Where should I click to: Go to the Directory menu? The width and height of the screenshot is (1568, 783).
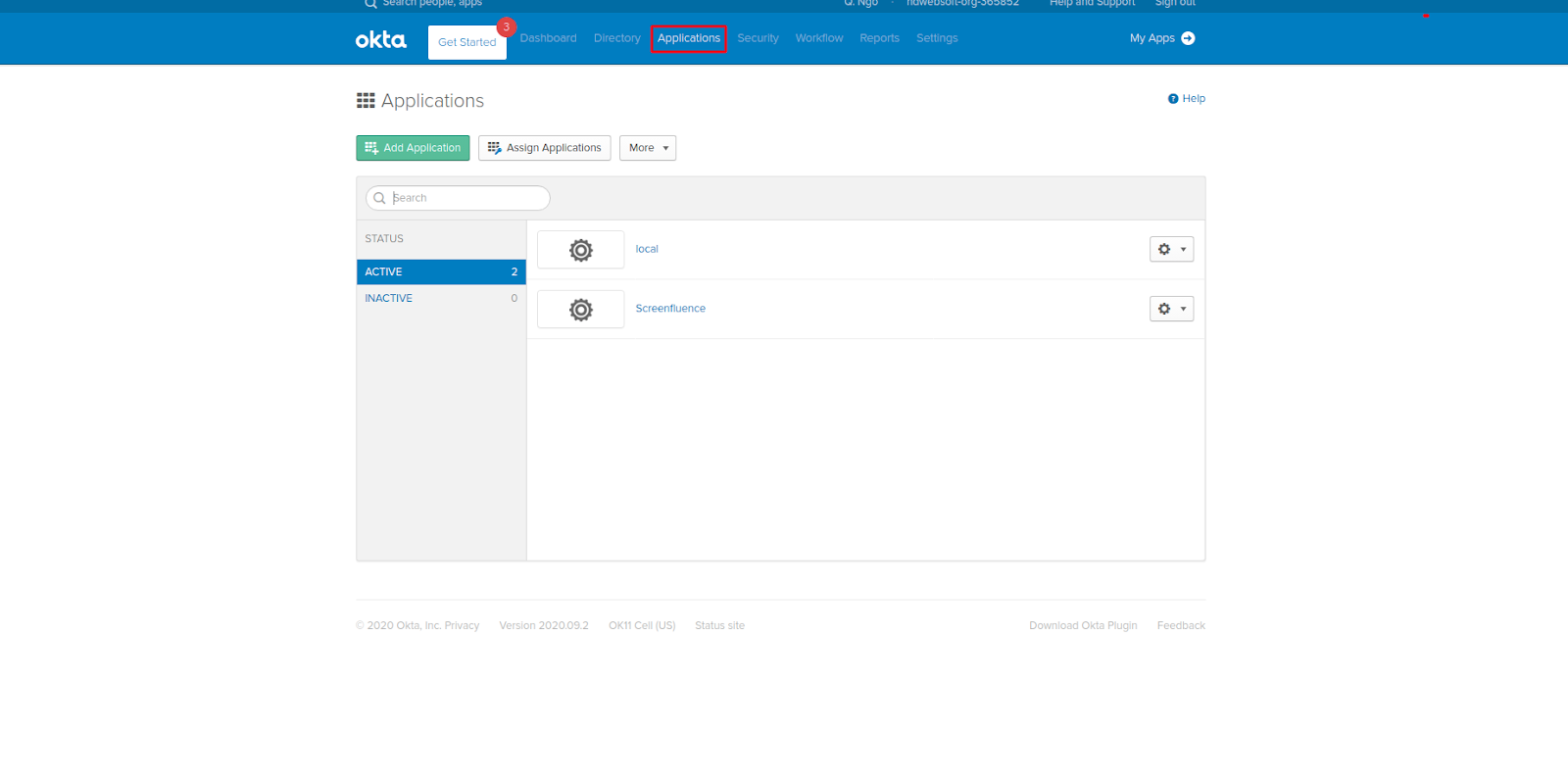click(x=616, y=38)
